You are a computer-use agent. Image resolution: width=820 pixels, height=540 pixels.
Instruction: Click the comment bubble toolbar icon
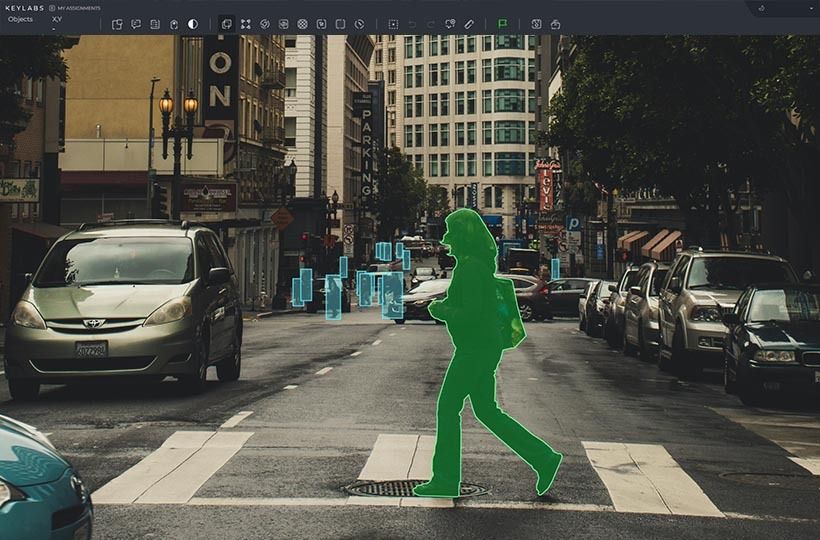[x=136, y=24]
